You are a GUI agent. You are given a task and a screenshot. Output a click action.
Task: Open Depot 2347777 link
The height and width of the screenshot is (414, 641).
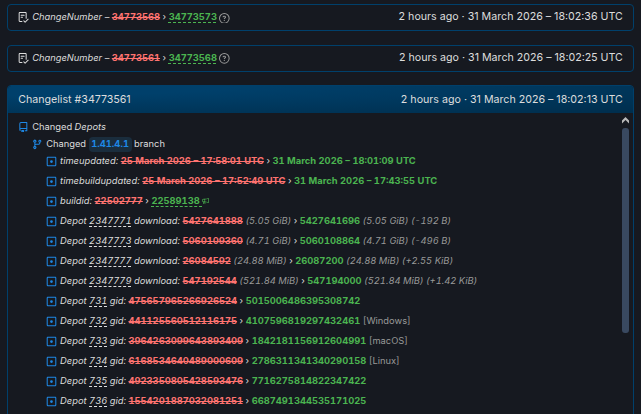tap(110, 261)
